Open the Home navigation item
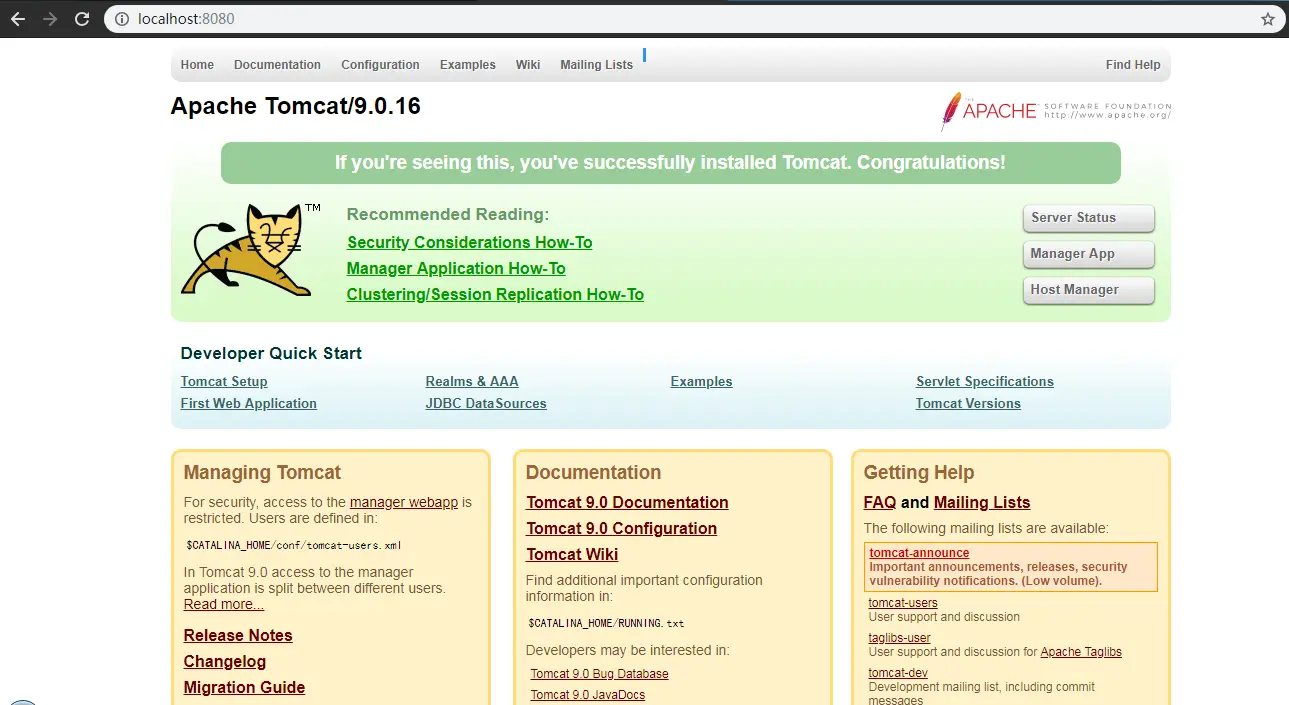 pyautogui.click(x=197, y=65)
